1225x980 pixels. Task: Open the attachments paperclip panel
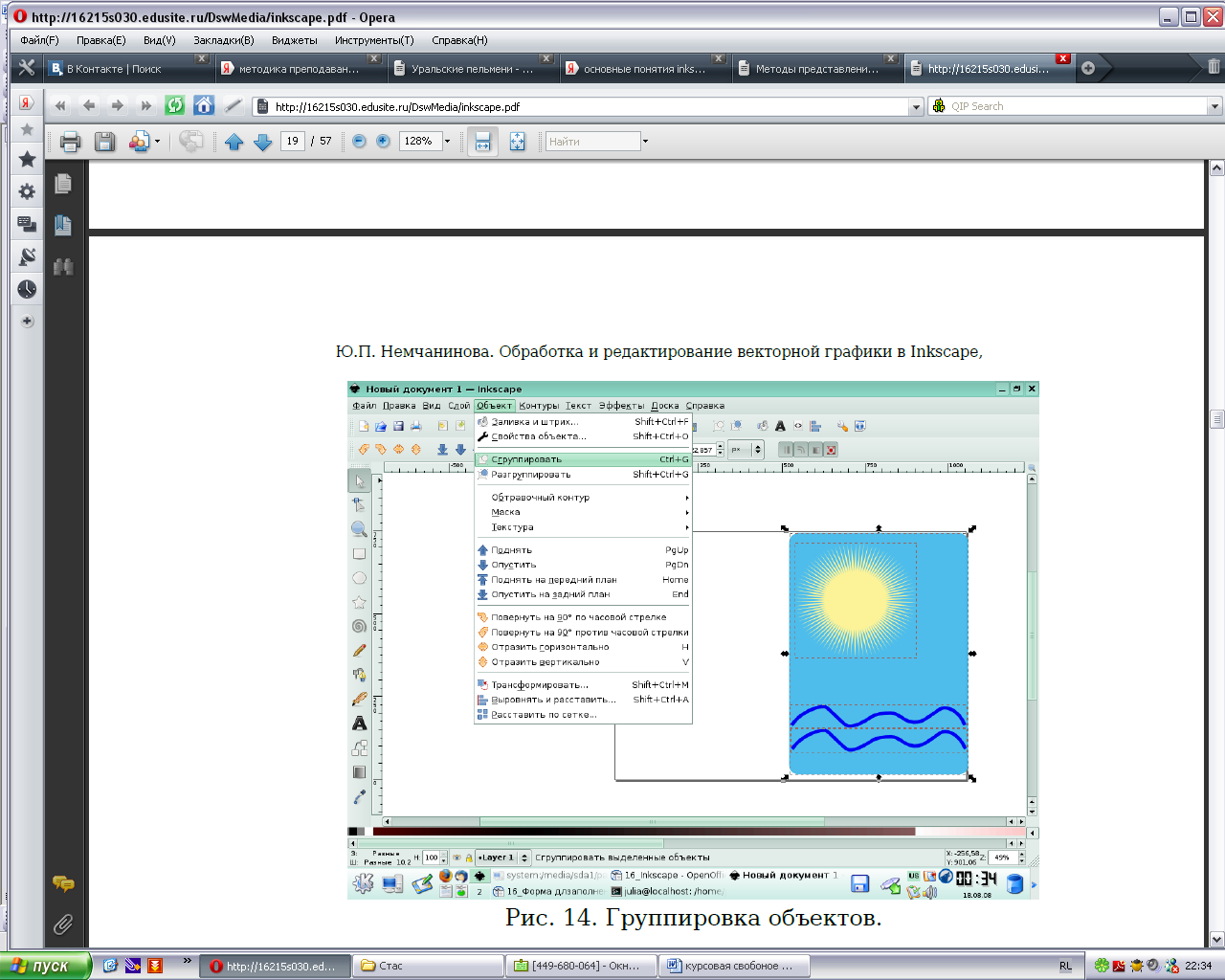click(63, 924)
